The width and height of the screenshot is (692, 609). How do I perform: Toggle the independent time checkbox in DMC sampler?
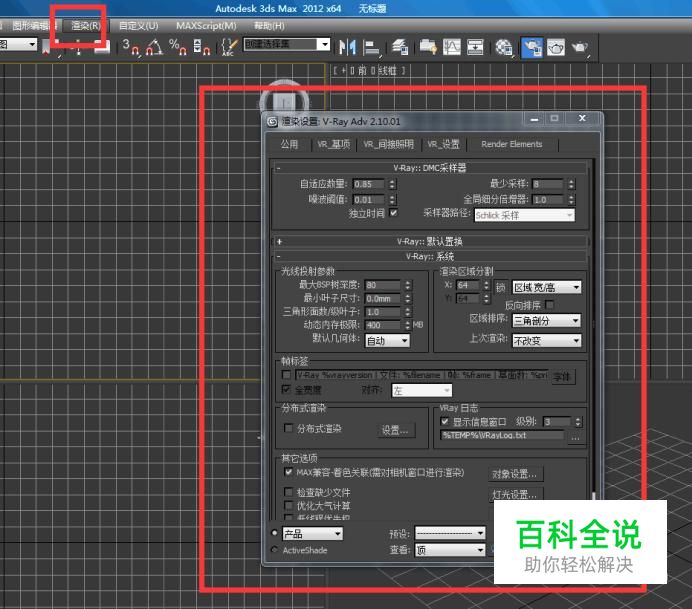[393, 213]
